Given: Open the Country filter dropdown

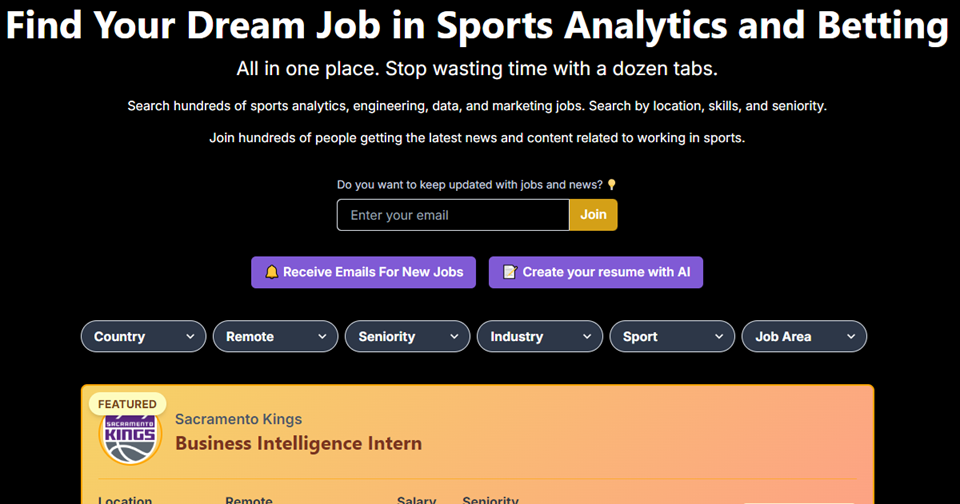Looking at the screenshot, I should click(x=143, y=337).
